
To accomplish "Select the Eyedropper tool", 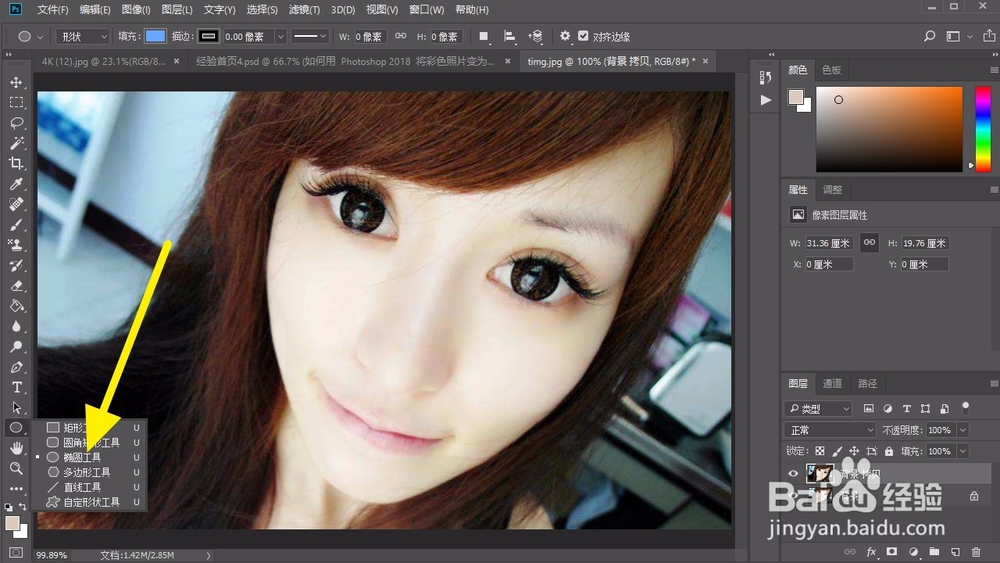I will 17,184.
